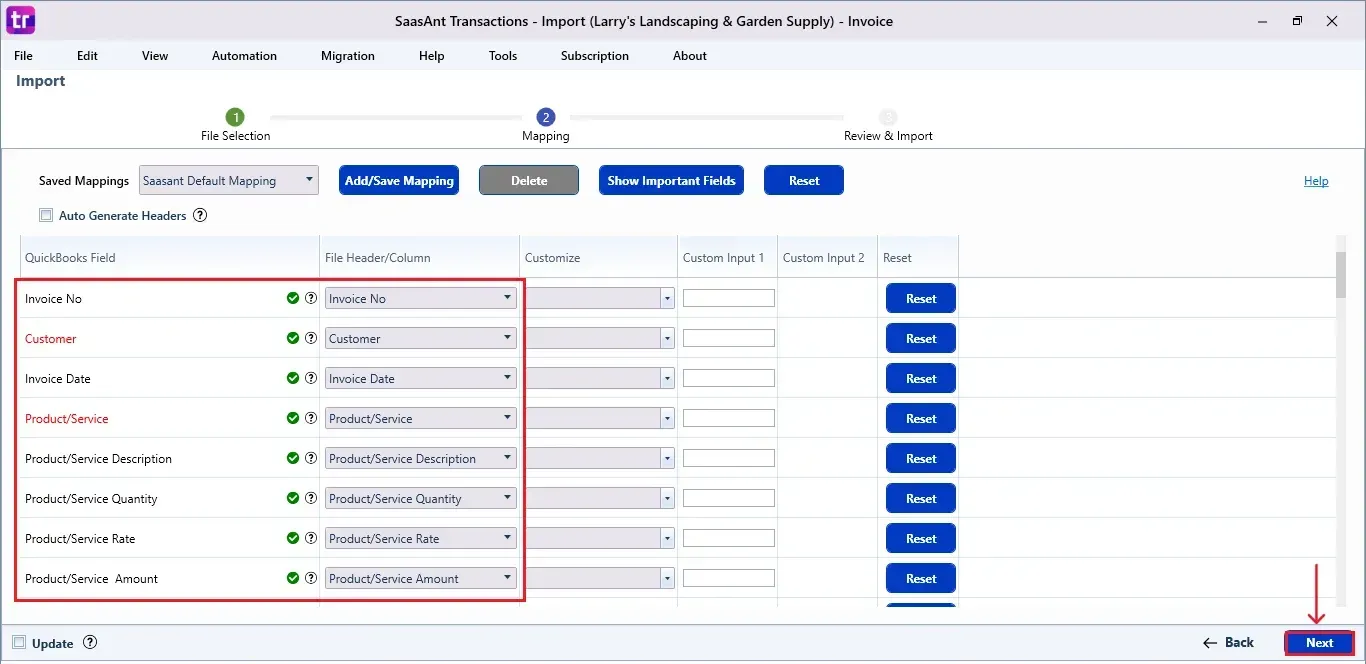Click green check icon for Product/Service Quantity
Screen dimensions: 1366x664
pyautogui.click(x=293, y=498)
